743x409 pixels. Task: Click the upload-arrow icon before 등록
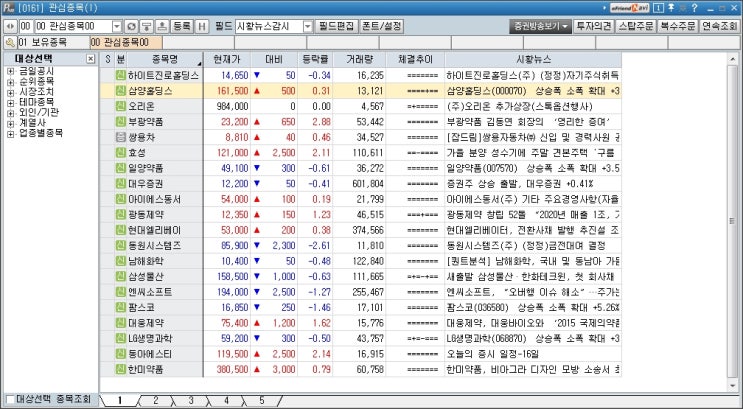[162, 26]
